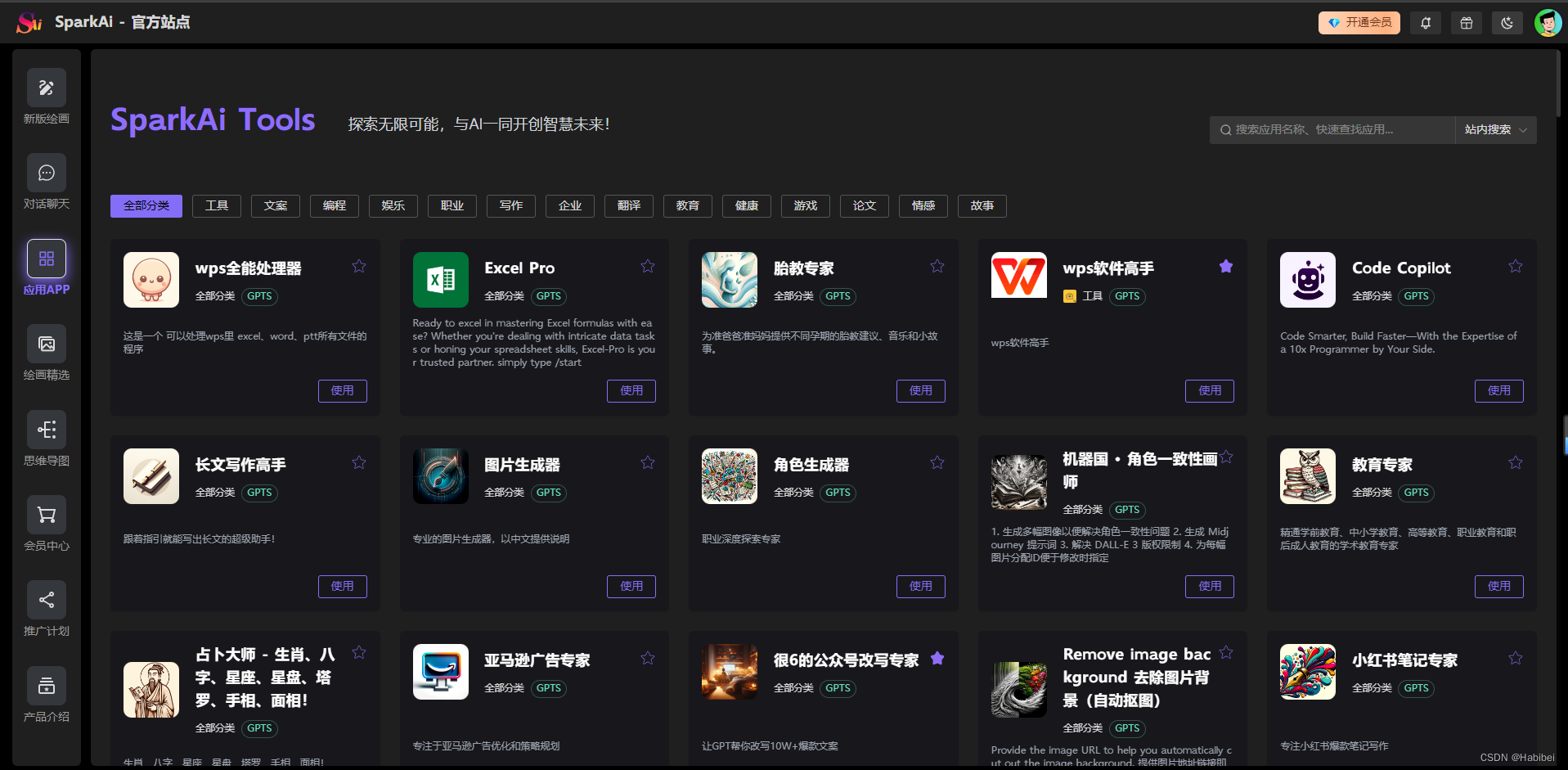Unfavorite 很6的公众号改写专家 filled star
This screenshot has height=770, width=1568.
click(937, 658)
